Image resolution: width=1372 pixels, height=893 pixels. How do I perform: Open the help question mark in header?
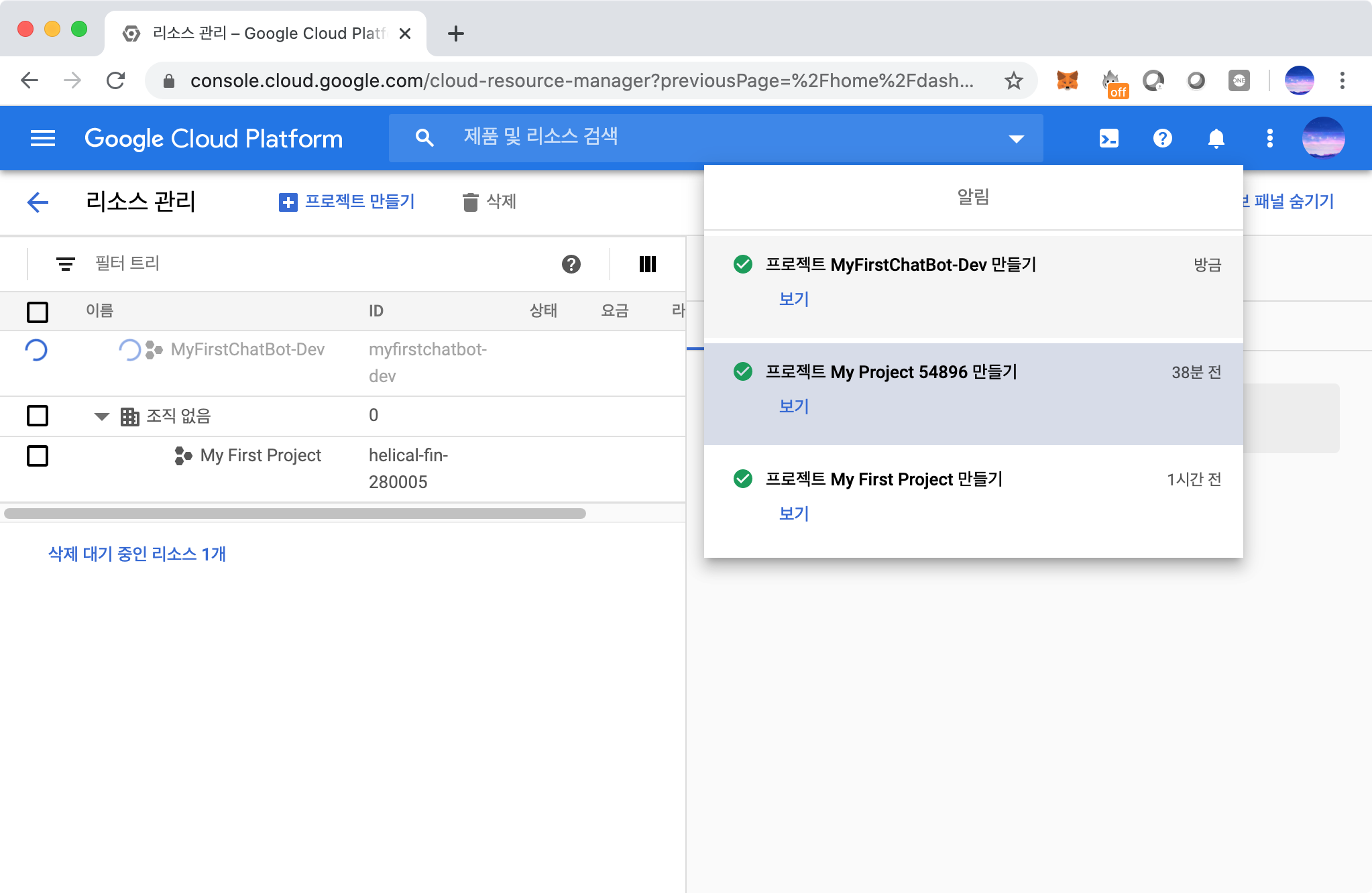[x=1162, y=139]
